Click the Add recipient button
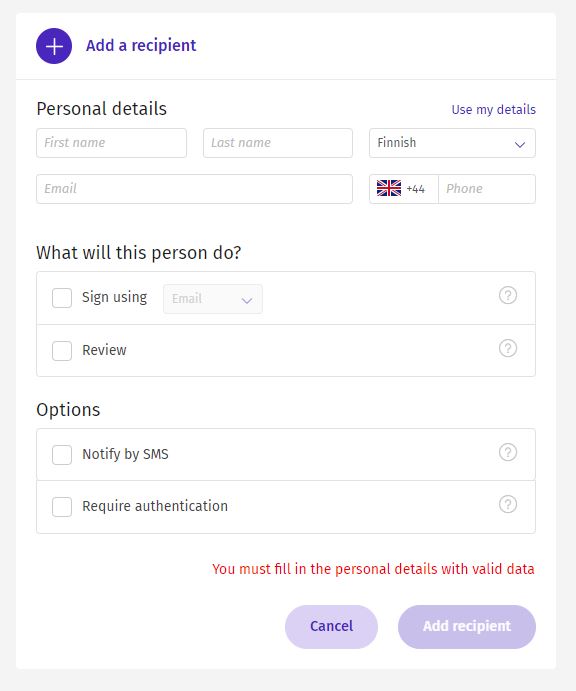 [467, 626]
